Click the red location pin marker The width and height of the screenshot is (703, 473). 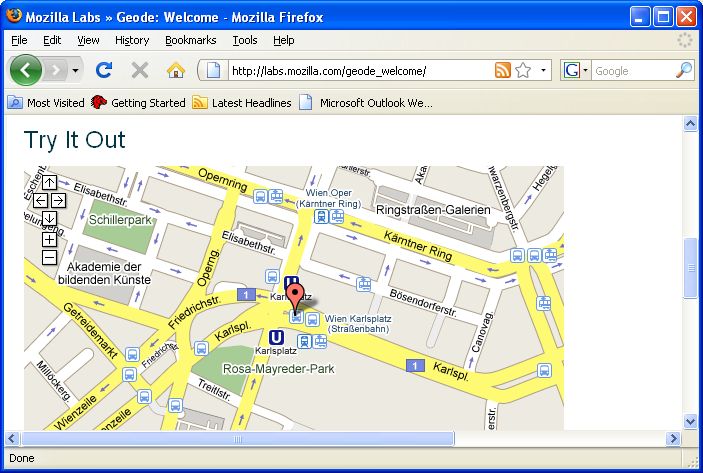coord(295,296)
